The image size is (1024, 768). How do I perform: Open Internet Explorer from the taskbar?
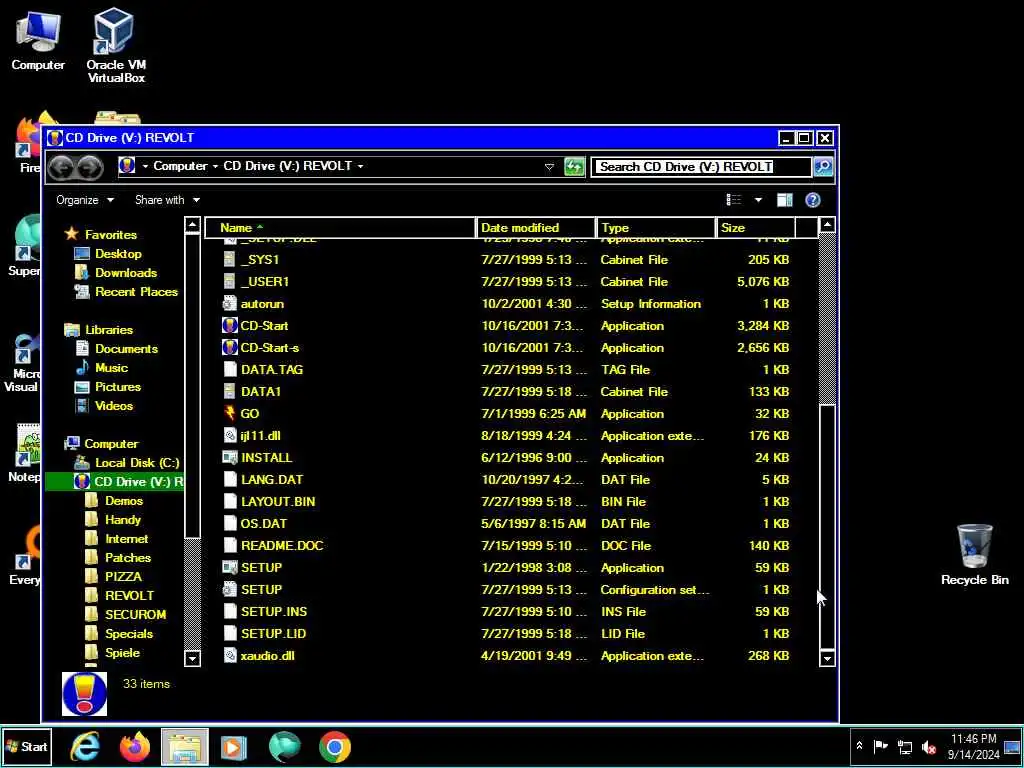tap(85, 746)
